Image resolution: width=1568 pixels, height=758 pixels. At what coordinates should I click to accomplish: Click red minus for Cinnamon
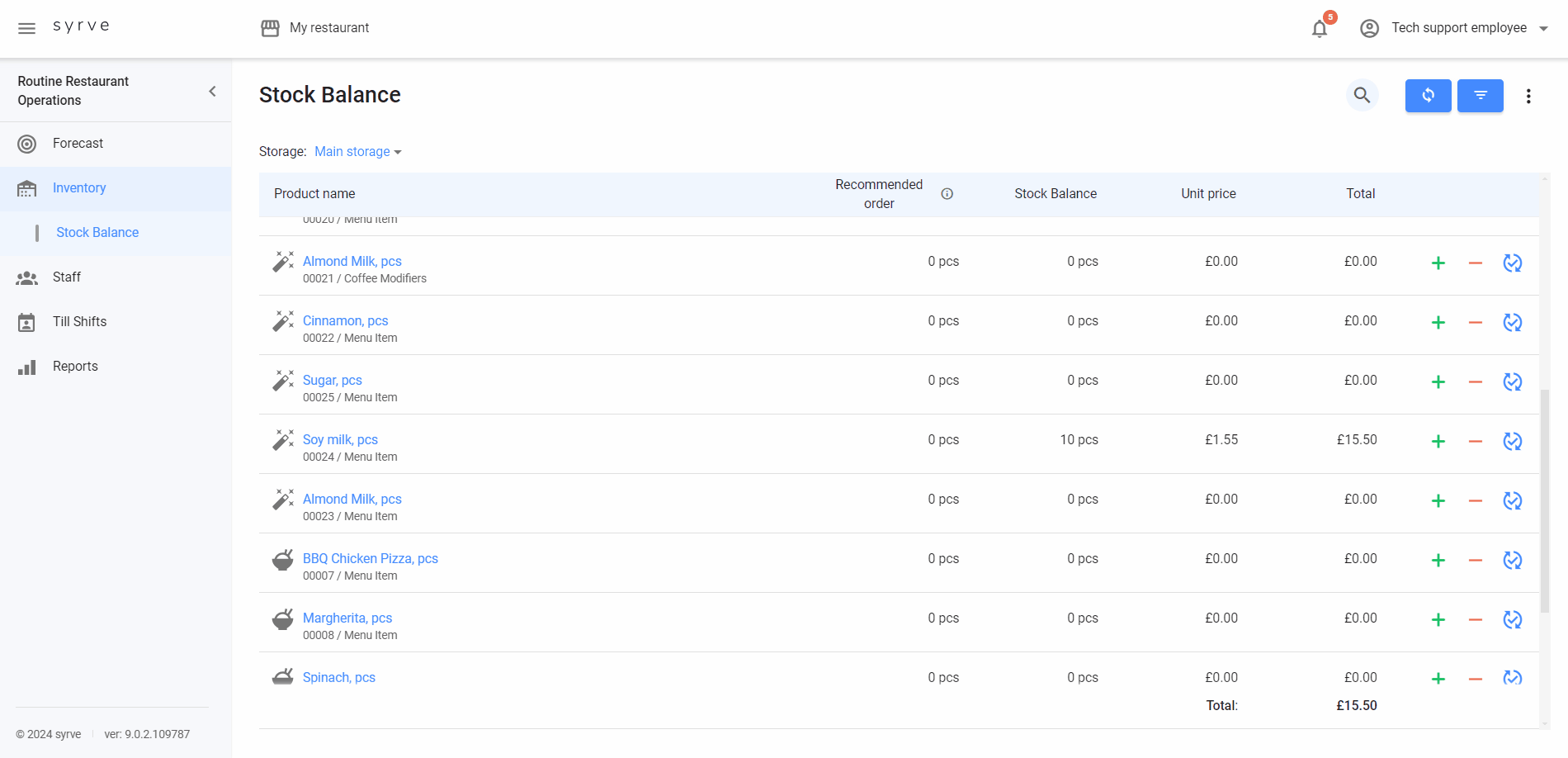point(1475,323)
